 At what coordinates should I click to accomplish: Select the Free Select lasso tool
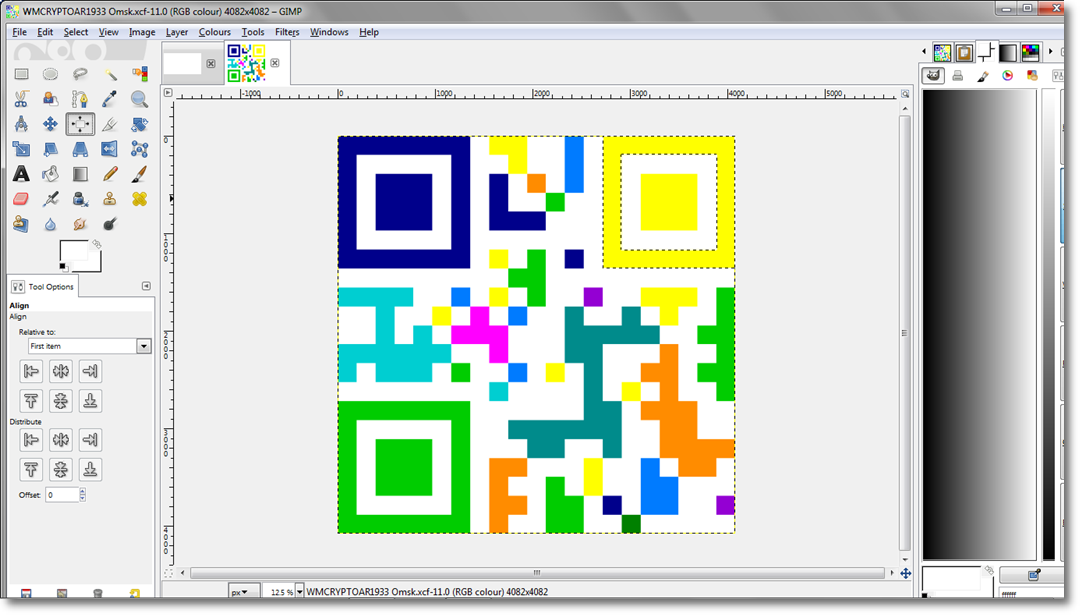80,74
